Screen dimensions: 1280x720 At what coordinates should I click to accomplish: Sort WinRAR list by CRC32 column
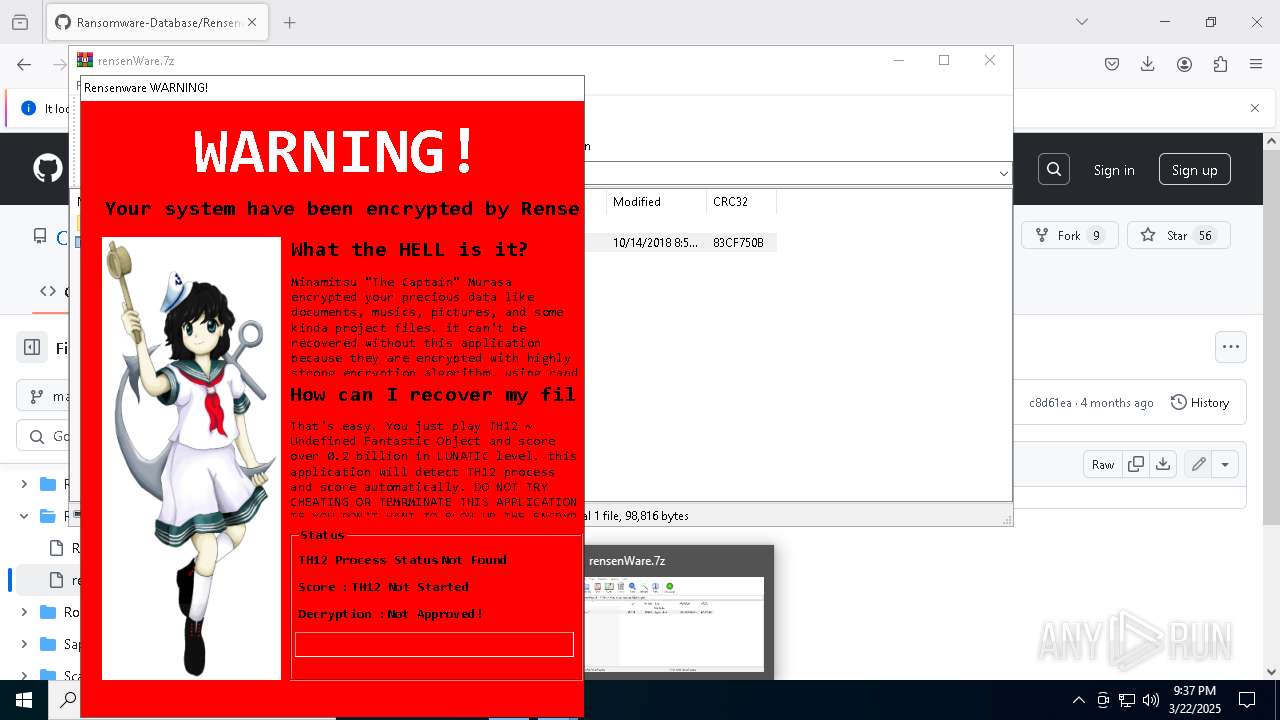[x=741, y=202]
